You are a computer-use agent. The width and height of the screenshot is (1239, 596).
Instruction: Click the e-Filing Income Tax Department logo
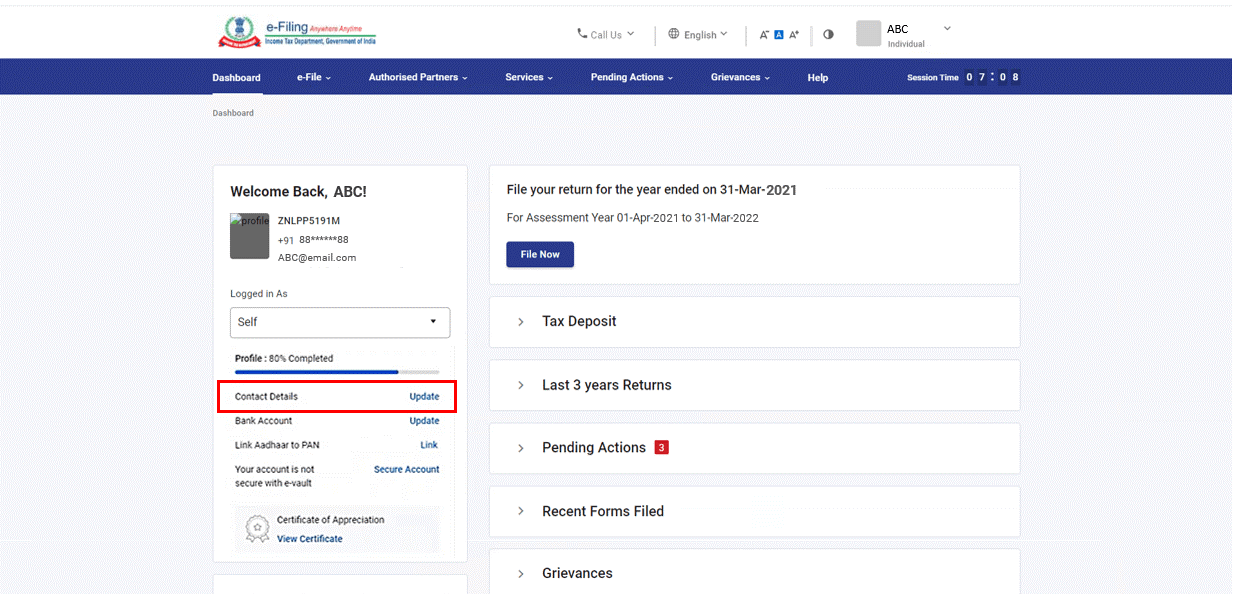pos(297,33)
